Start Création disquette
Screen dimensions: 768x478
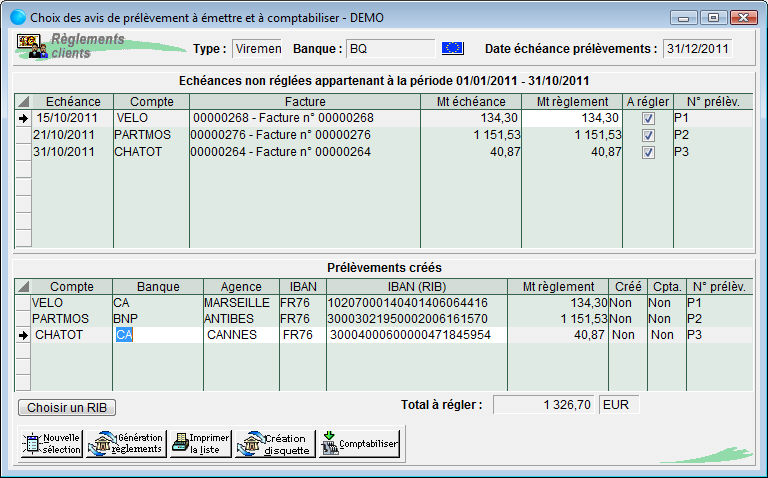coord(275,444)
